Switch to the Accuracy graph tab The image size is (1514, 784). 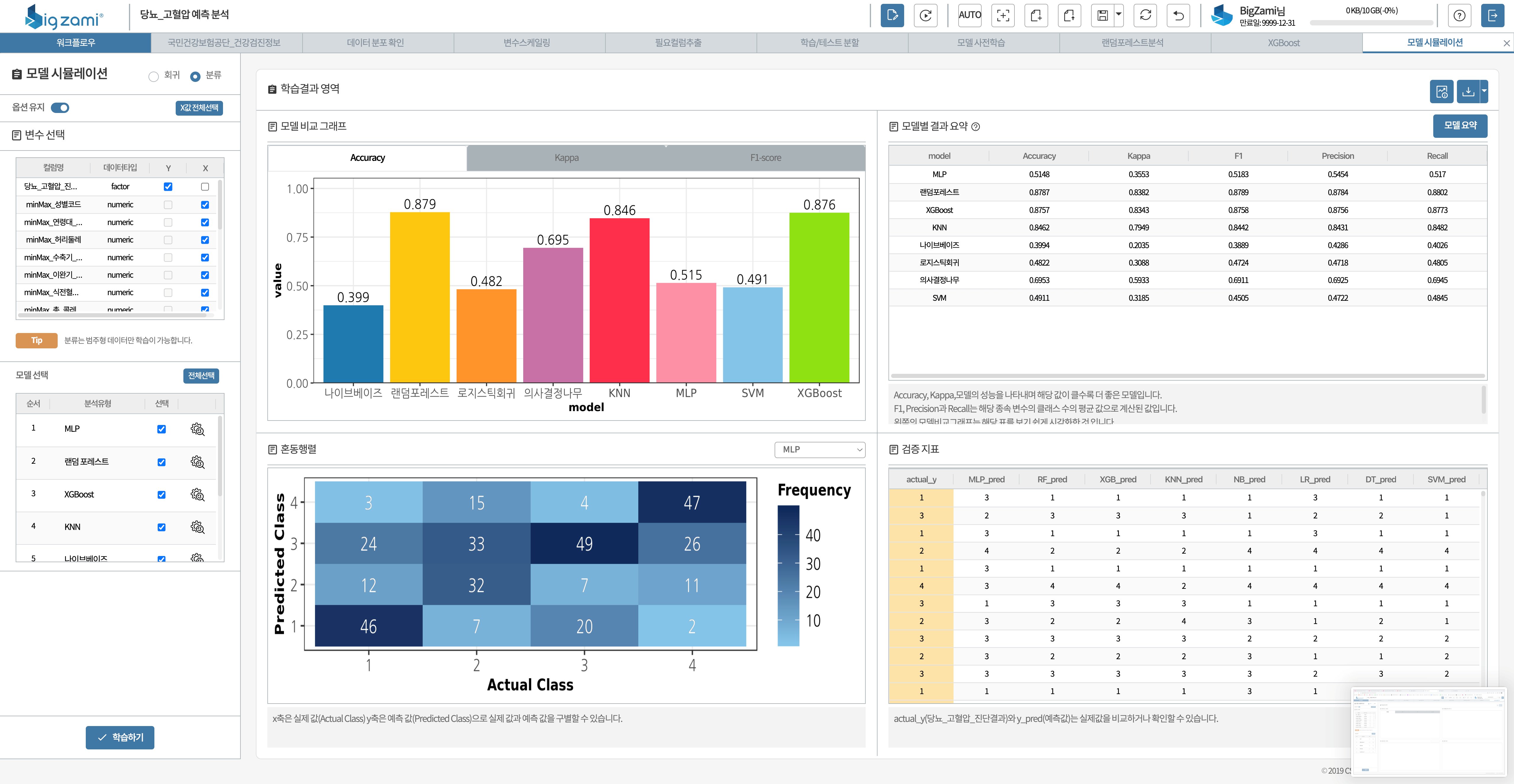[x=367, y=158]
